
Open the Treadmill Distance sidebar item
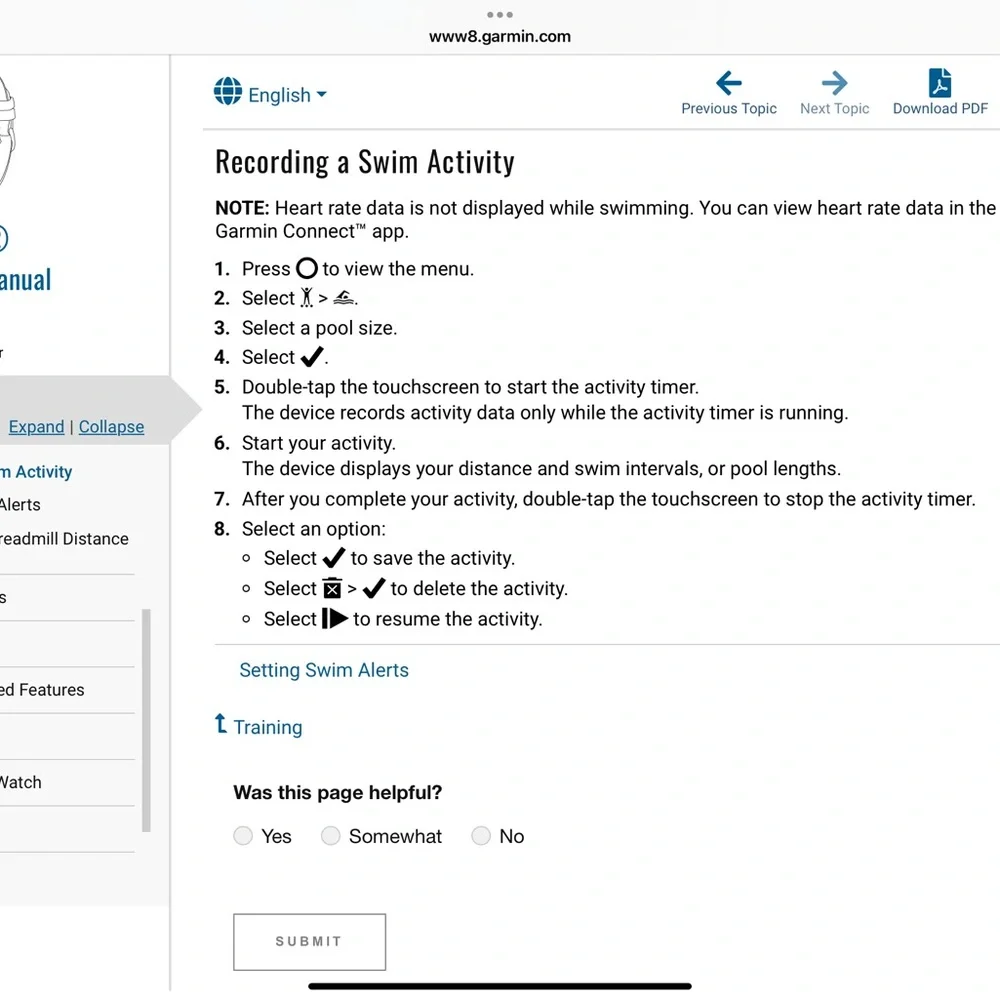[x=64, y=539]
